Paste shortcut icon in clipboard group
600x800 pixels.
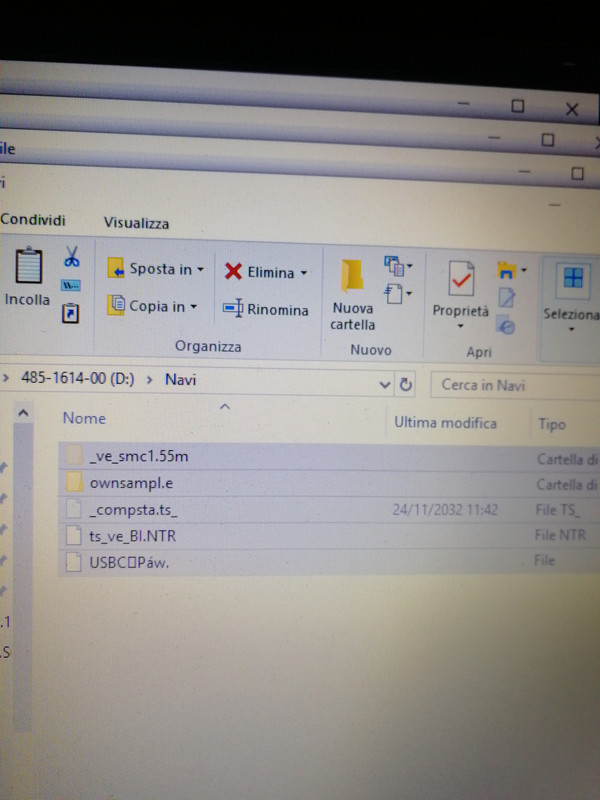[x=70, y=313]
